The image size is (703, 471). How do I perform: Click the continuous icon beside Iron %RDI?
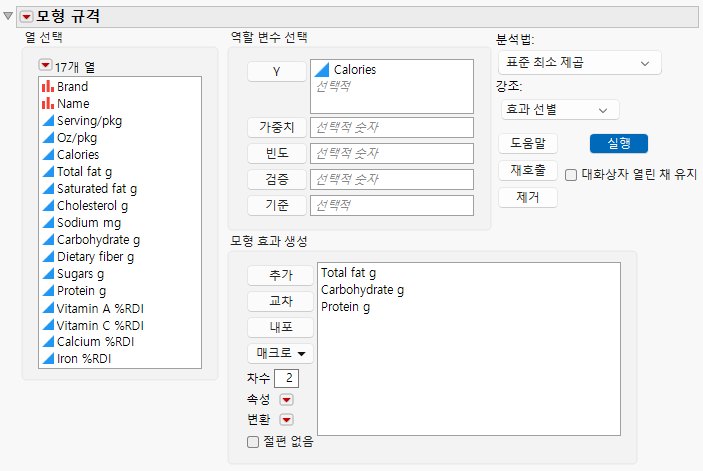coord(48,359)
